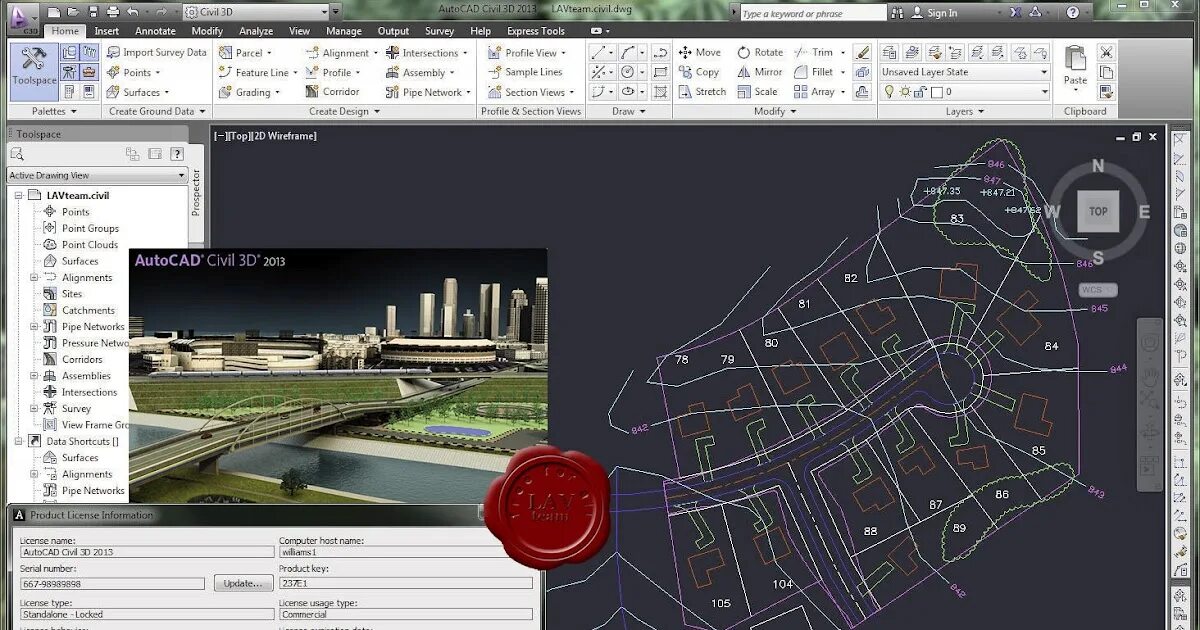Viewport: 1200px width, 630px height.
Task: Click the Paste clipboard button
Action: (1075, 66)
